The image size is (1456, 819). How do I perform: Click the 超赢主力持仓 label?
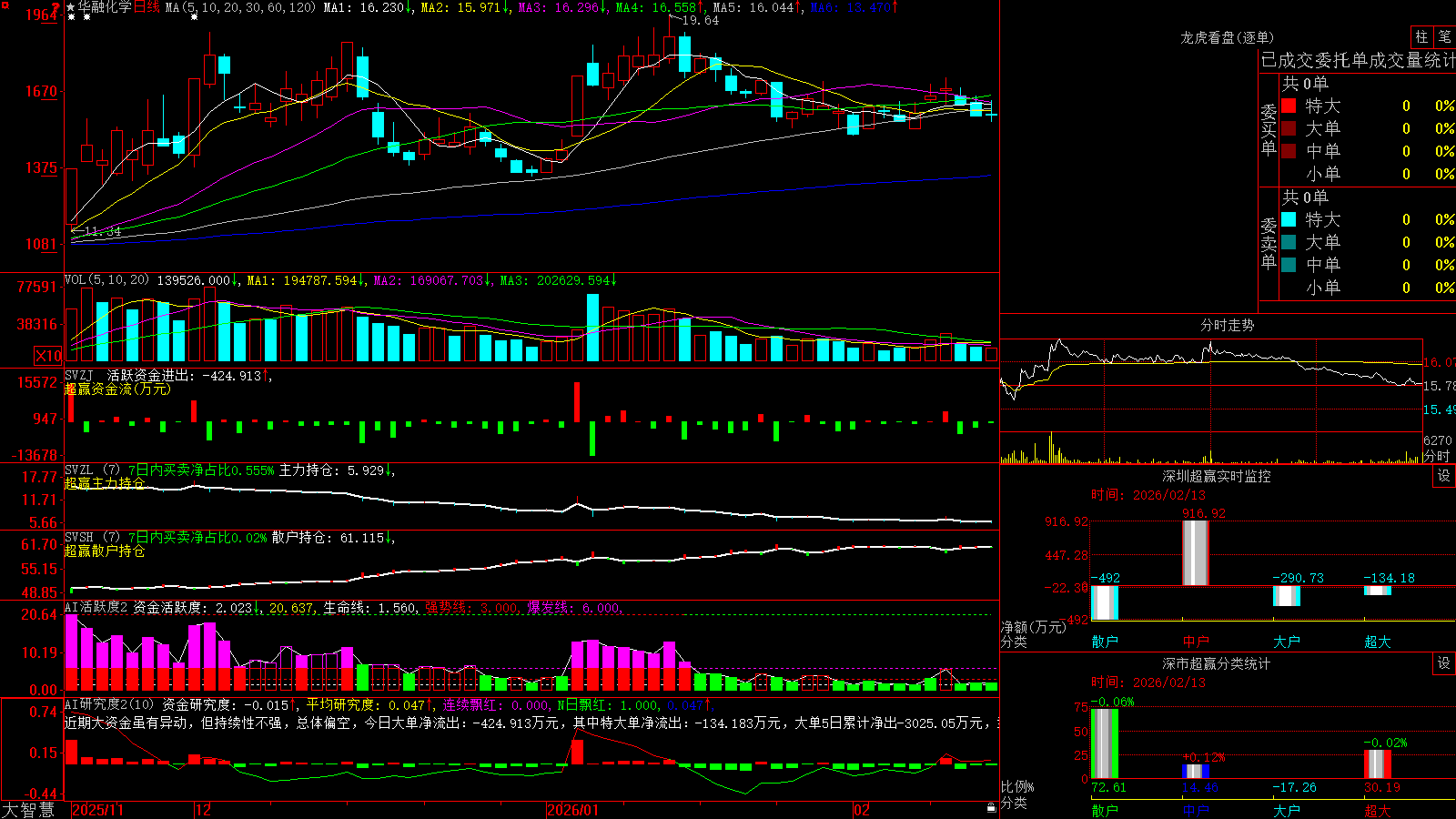105,483
